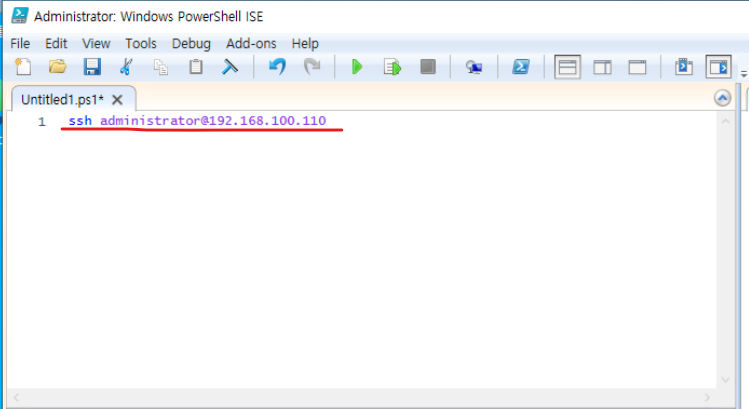The width and height of the screenshot is (749, 409).
Task: Open a script with the folder icon
Action: 57,67
